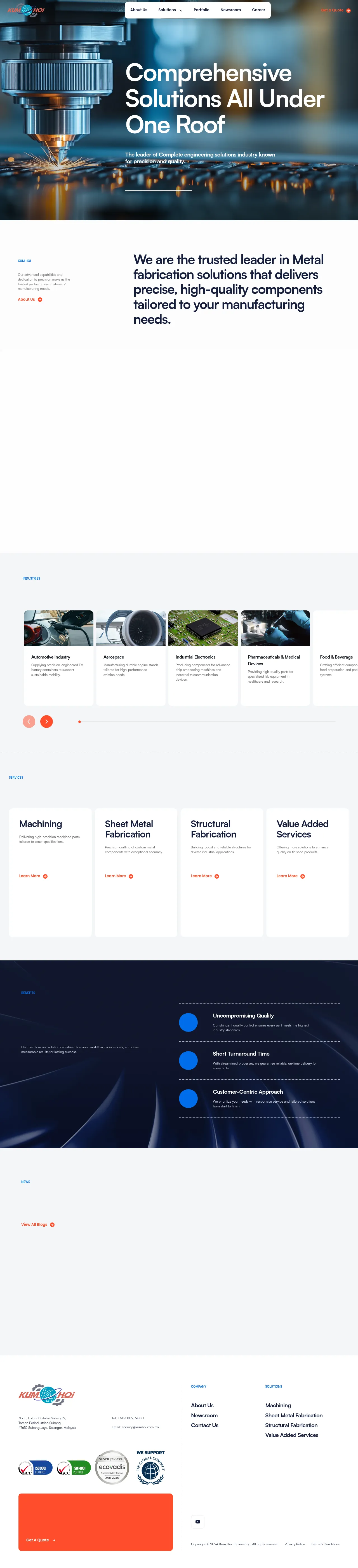
Task: Click the Kum Hoi logo in header
Action: [25, 10]
